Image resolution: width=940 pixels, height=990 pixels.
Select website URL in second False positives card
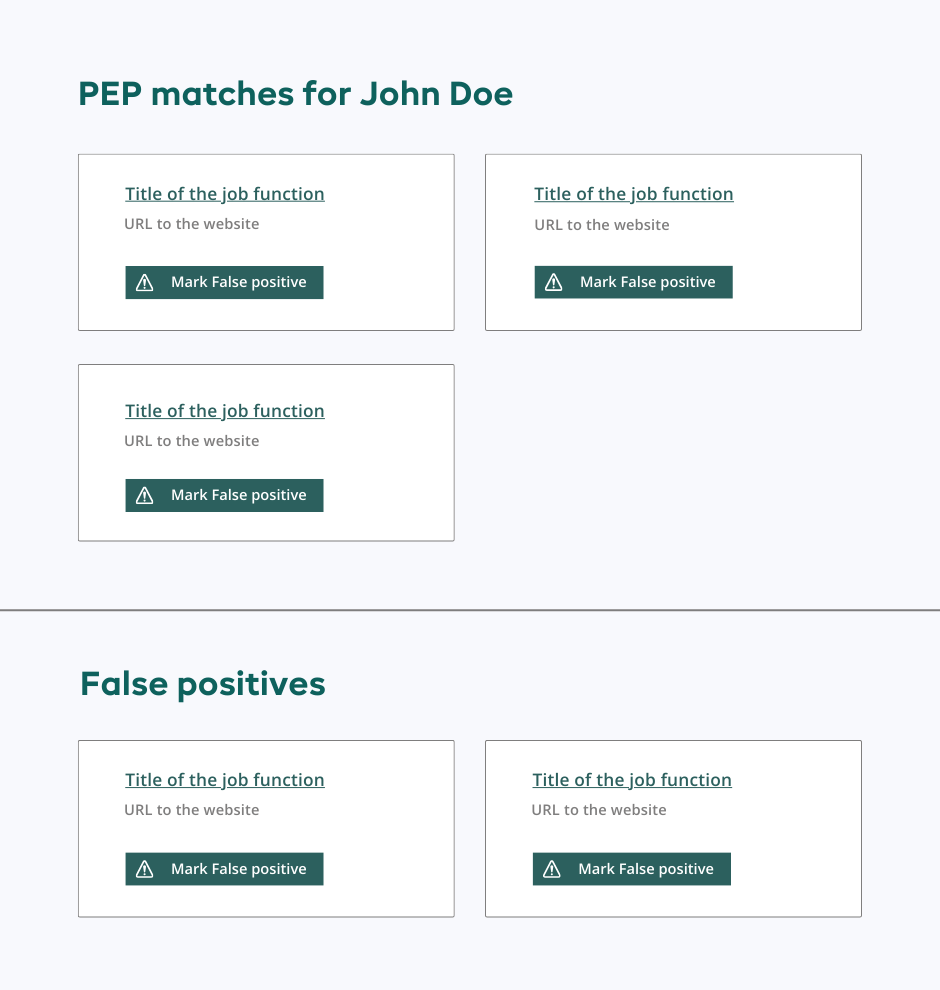pyautogui.click(x=599, y=810)
